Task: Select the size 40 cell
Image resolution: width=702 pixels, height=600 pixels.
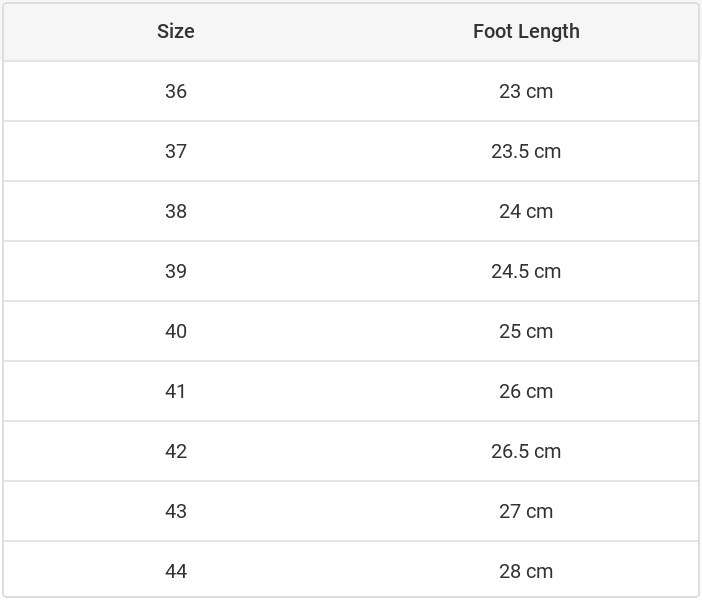Action: (176, 331)
